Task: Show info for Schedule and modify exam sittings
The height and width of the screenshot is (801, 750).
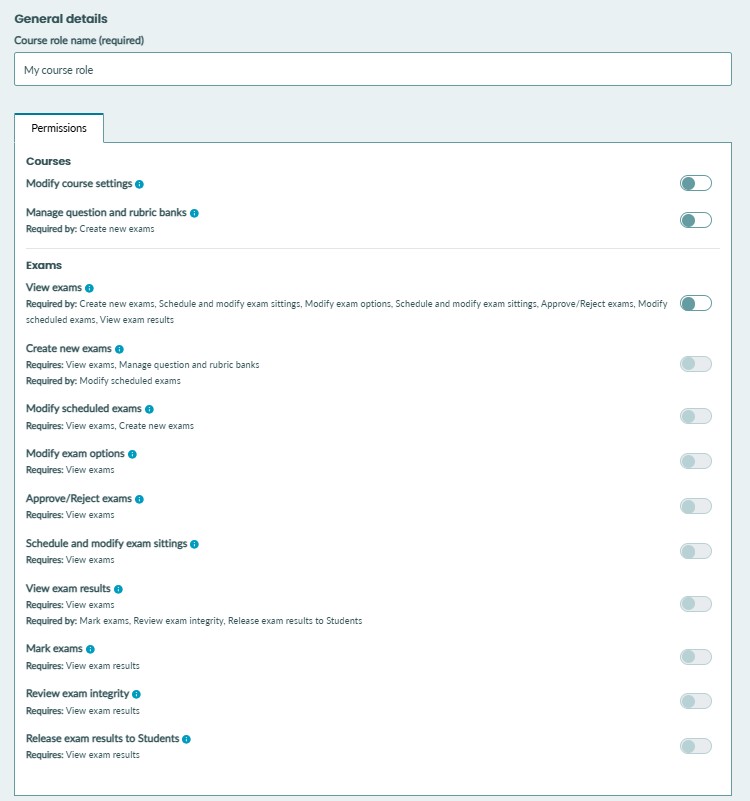Action: (x=194, y=544)
